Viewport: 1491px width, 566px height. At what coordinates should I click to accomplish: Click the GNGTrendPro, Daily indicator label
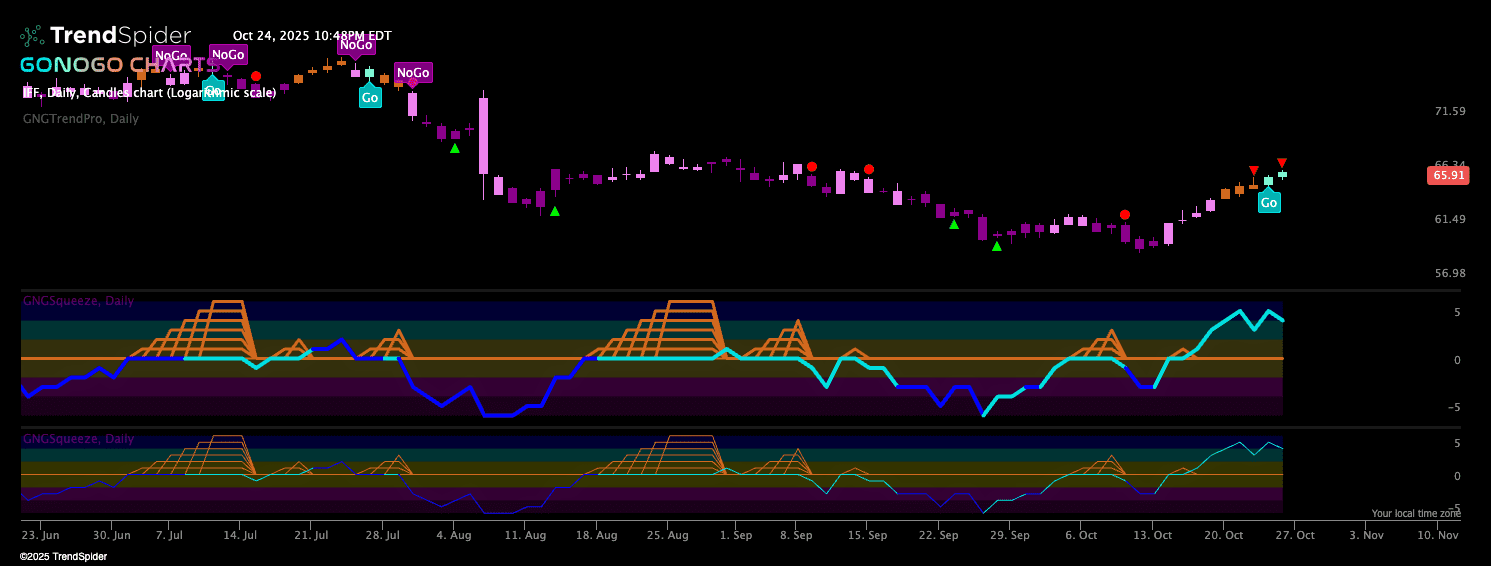click(x=81, y=118)
